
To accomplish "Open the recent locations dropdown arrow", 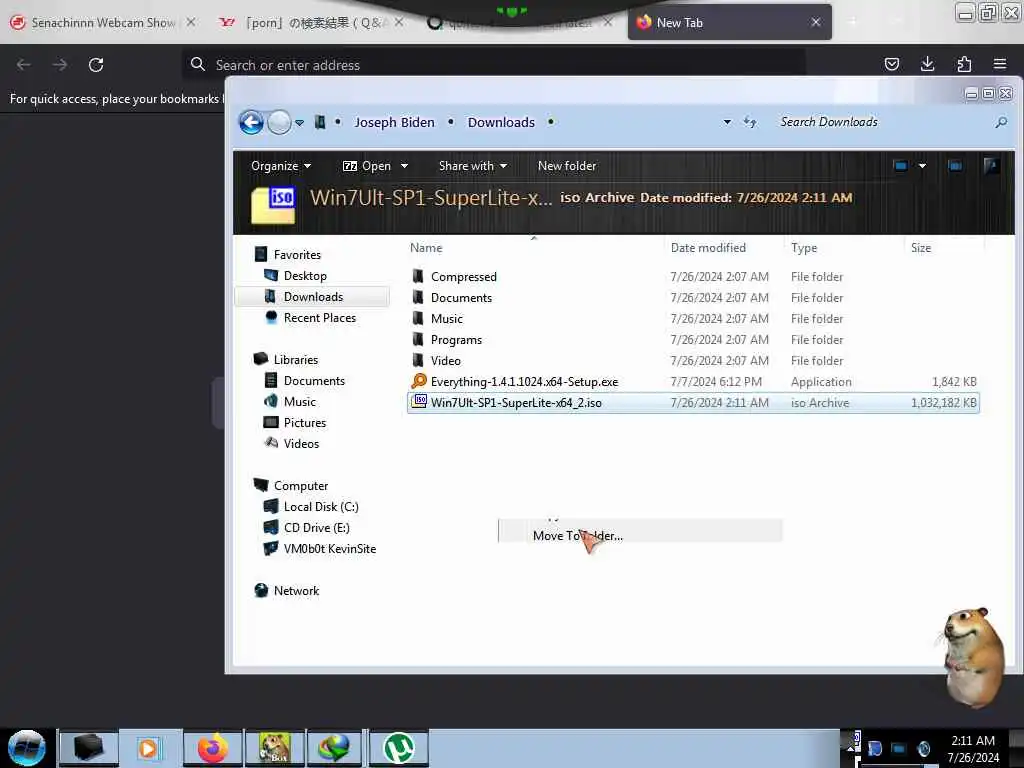I will (x=299, y=123).
